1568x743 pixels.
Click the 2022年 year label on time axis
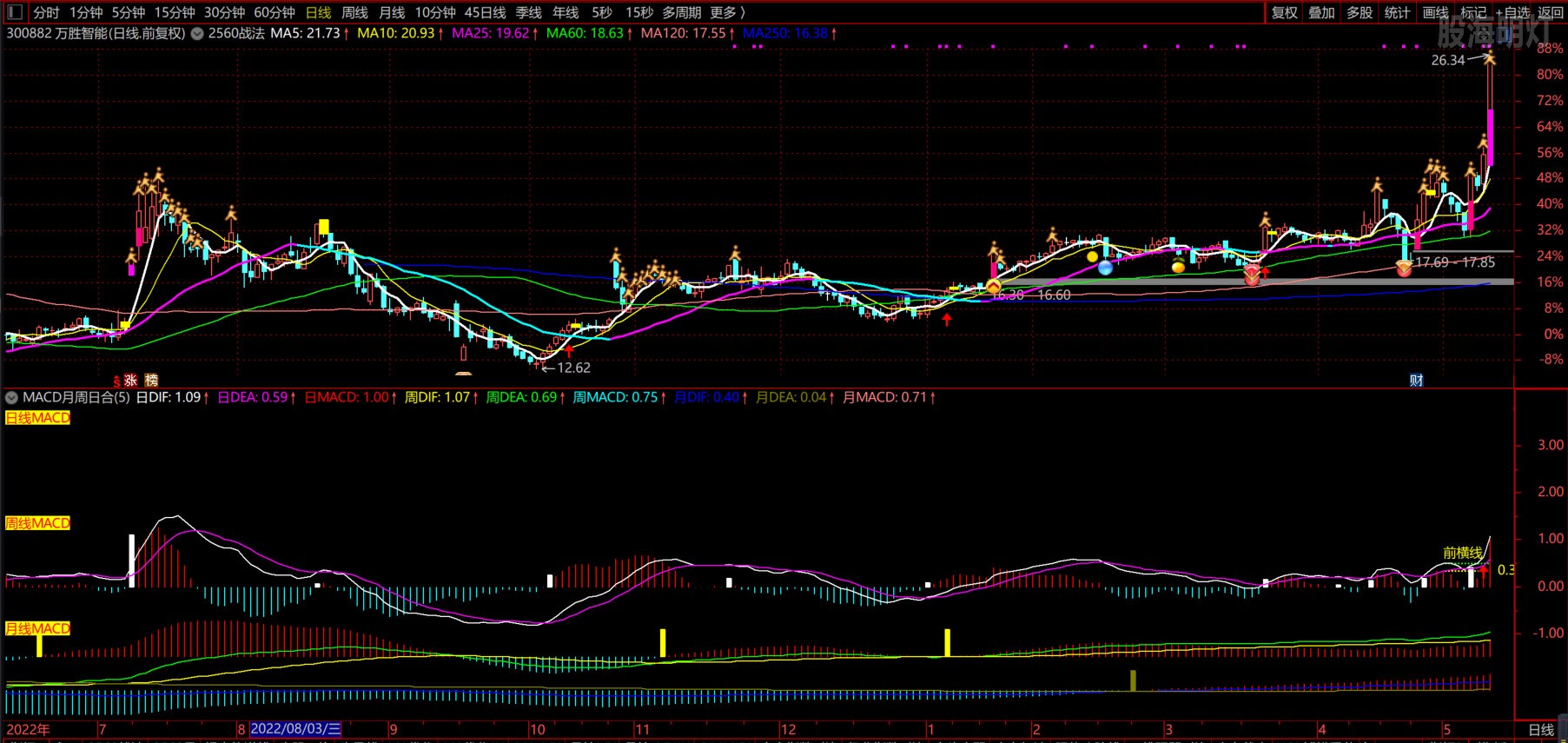[29, 729]
